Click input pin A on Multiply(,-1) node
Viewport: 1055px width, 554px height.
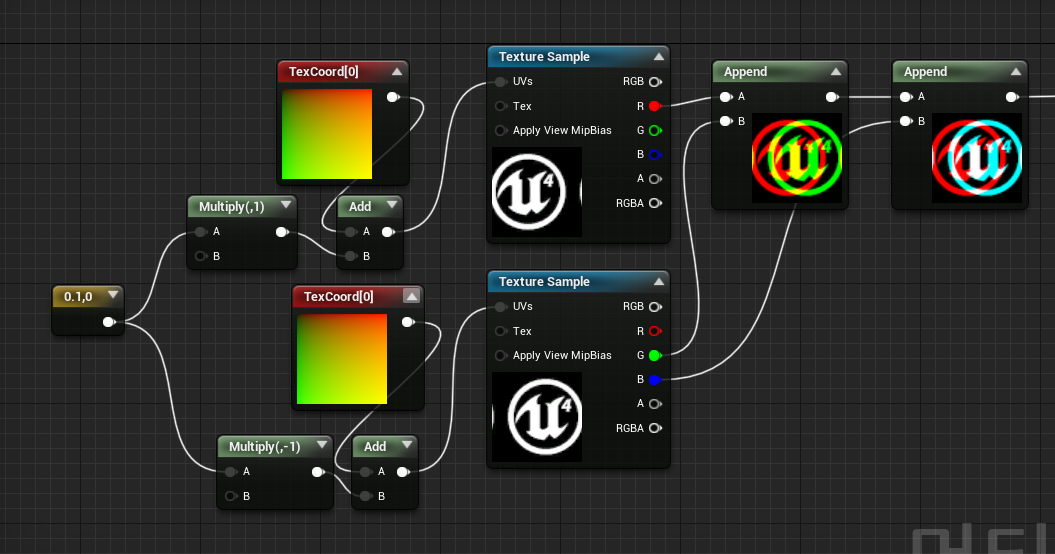pyautogui.click(x=231, y=472)
